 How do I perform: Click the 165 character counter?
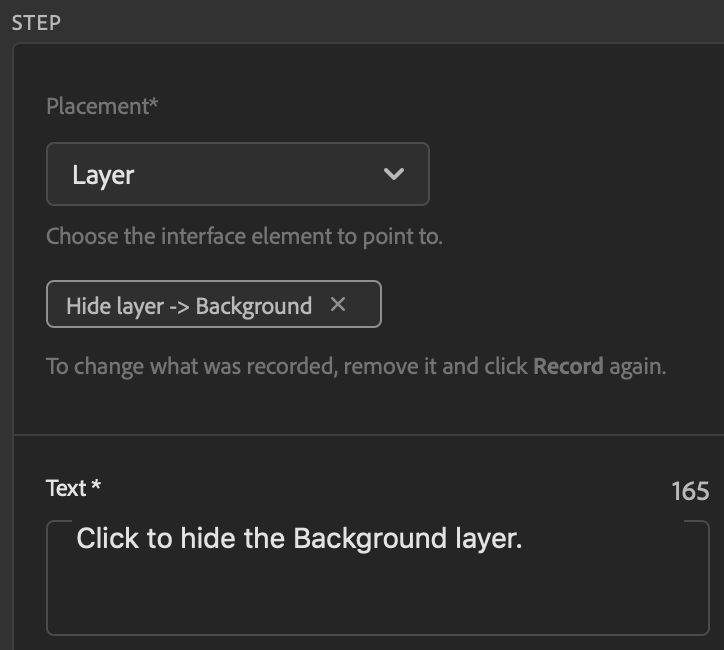coord(690,491)
